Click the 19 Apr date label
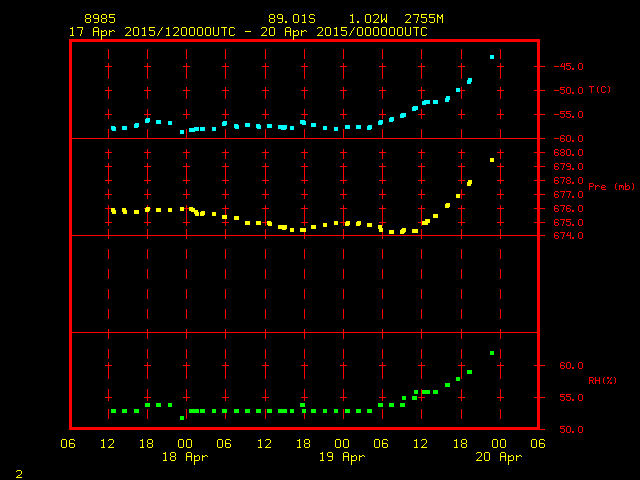This screenshot has width=640, height=480. [342, 457]
